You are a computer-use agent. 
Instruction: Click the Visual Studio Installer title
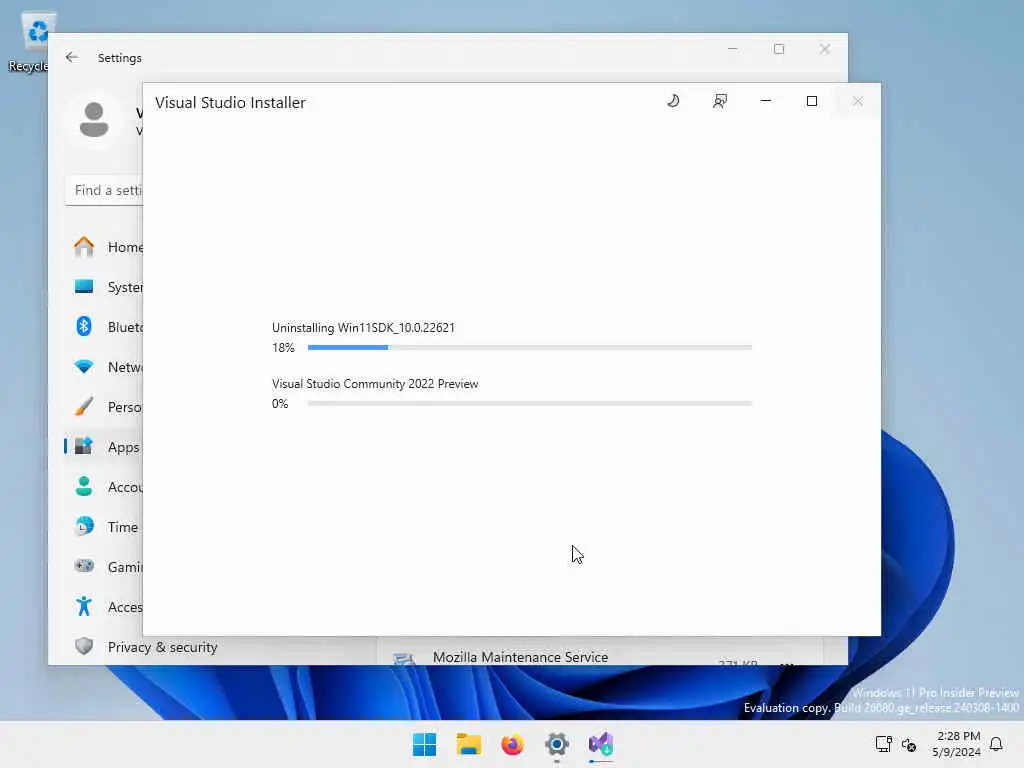click(x=230, y=103)
